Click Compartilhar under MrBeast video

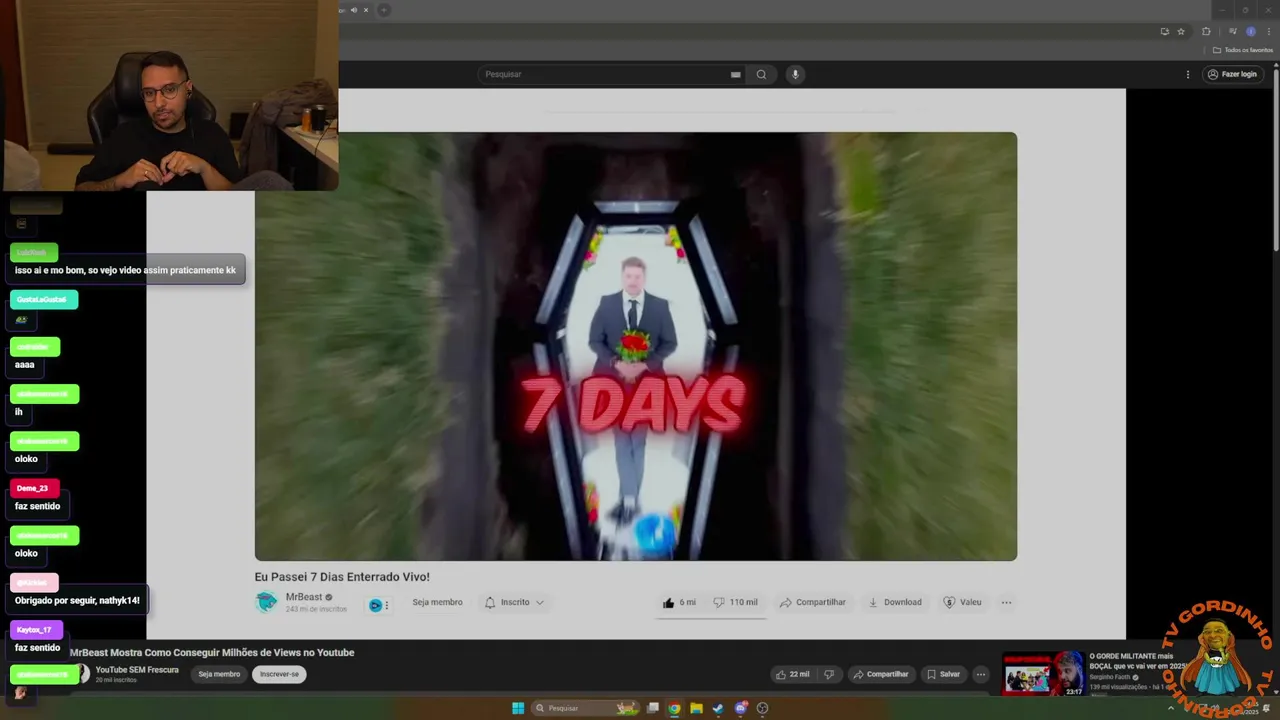812,602
